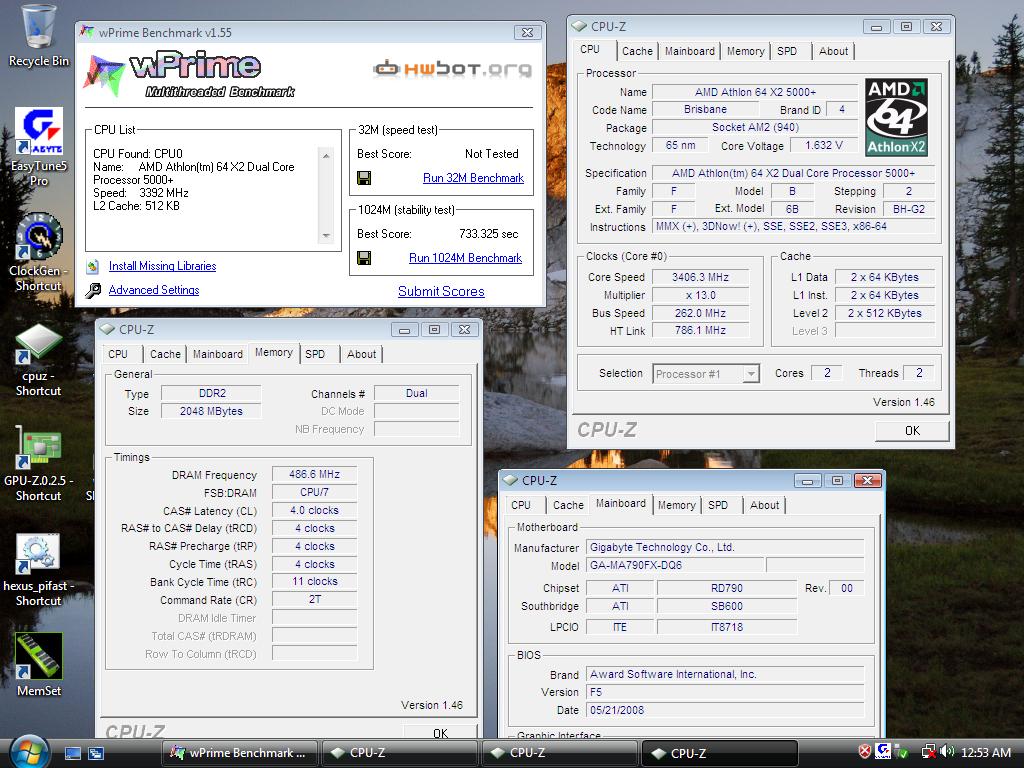The image size is (1024, 768).
Task: Click the Command Rate 2T value
Action: (x=315, y=599)
